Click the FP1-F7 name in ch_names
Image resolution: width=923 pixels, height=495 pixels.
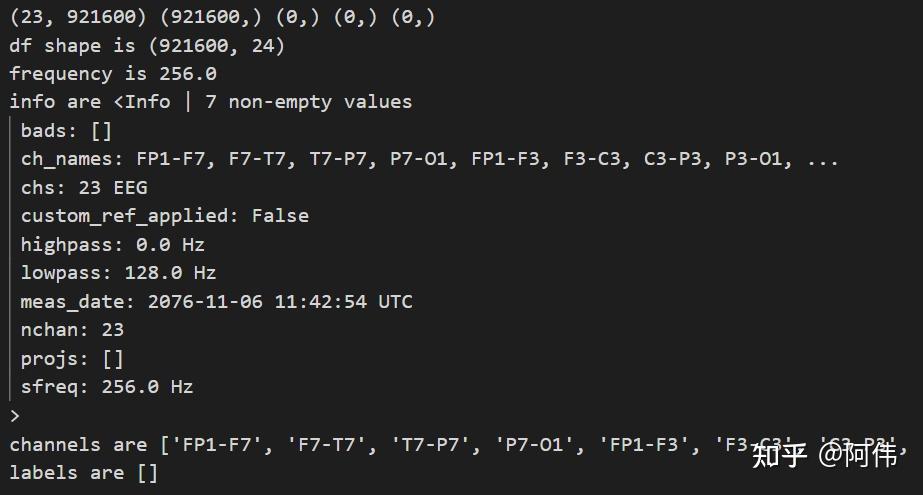(x=175, y=159)
